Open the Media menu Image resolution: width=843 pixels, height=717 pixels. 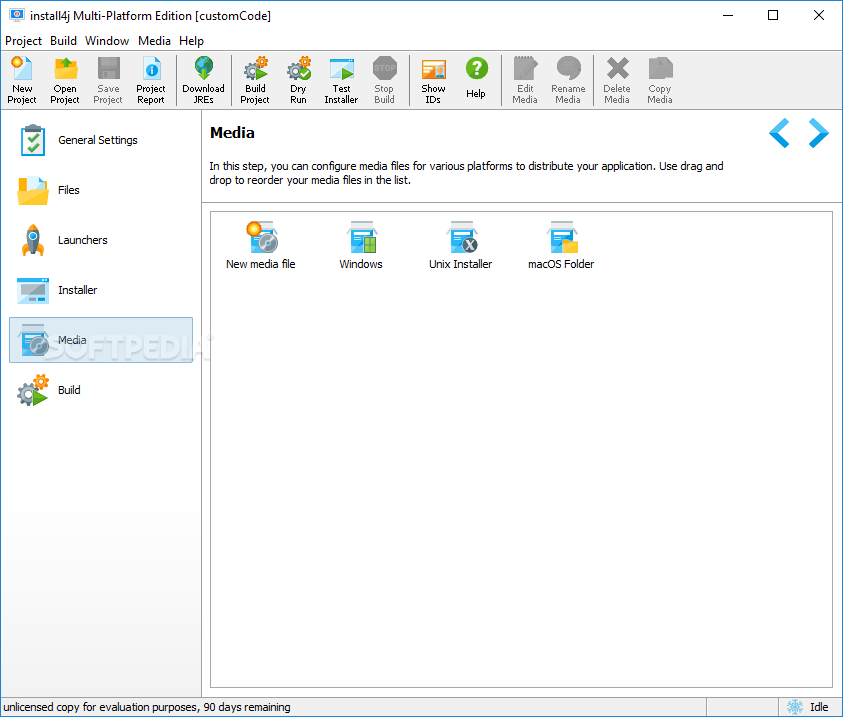(x=154, y=41)
